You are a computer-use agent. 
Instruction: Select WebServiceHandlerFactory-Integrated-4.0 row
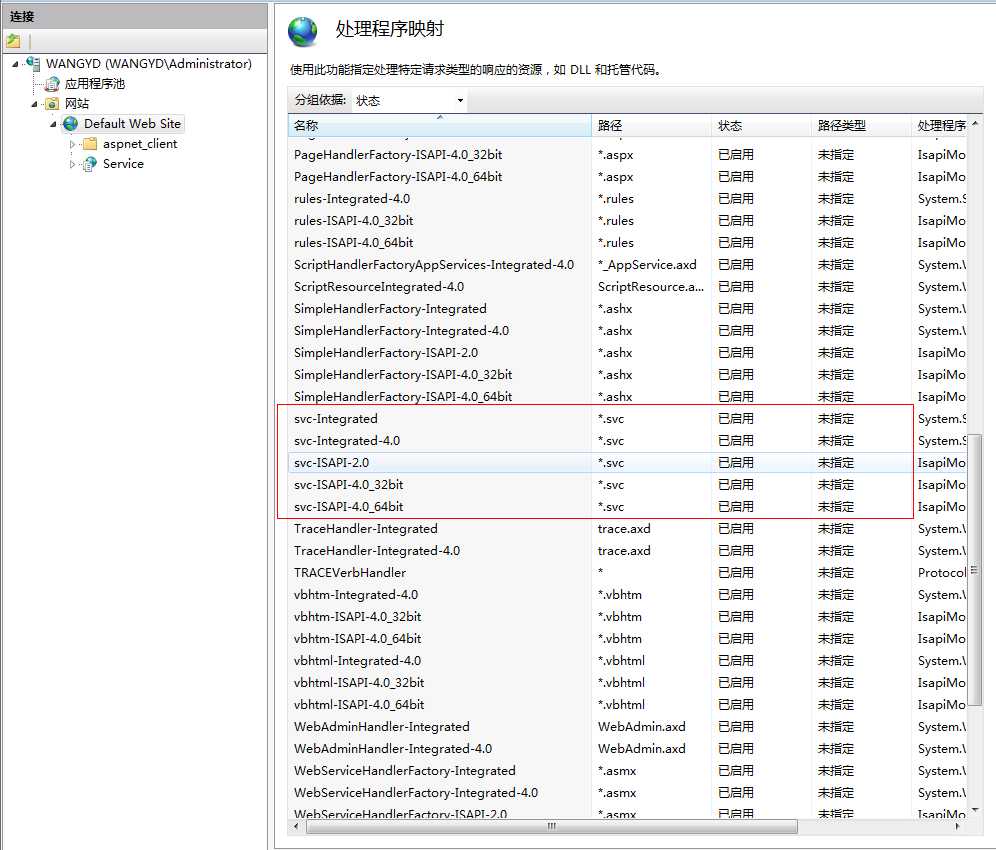pyautogui.click(x=627, y=793)
